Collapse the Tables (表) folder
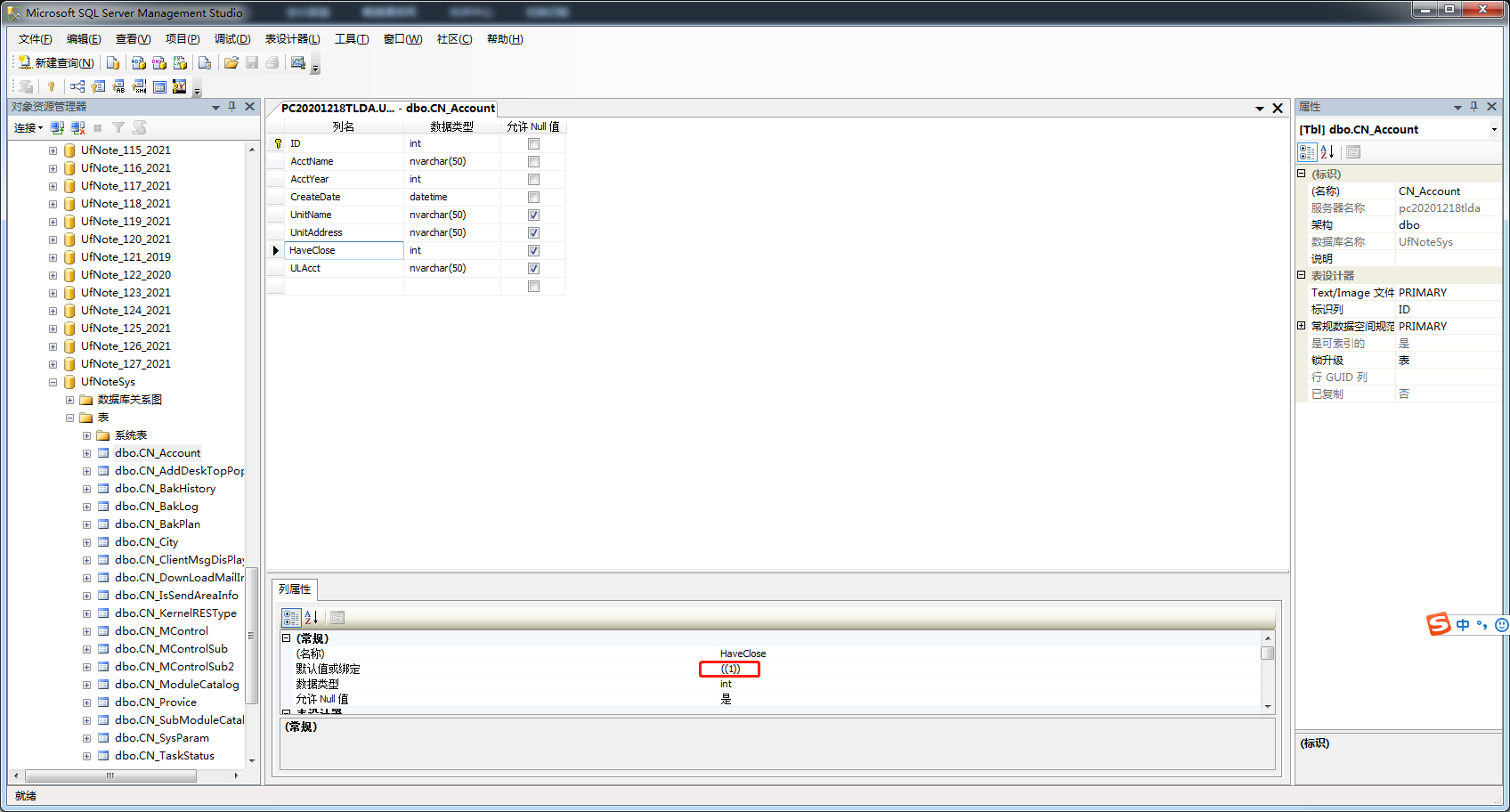Viewport: 1510px width, 812px height. 69,418
